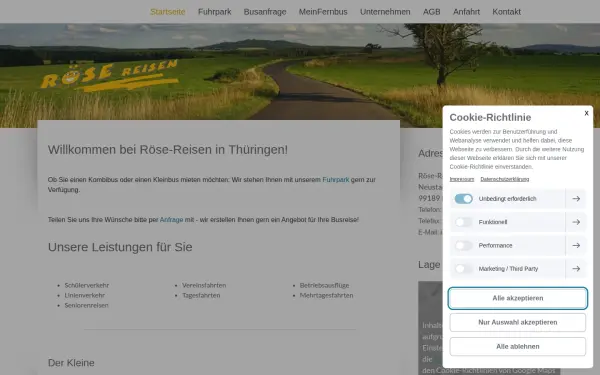Click the Willkommen bei Röse-Reisen heading
Image resolution: width=600 pixels, height=375 pixels.
pos(168,150)
